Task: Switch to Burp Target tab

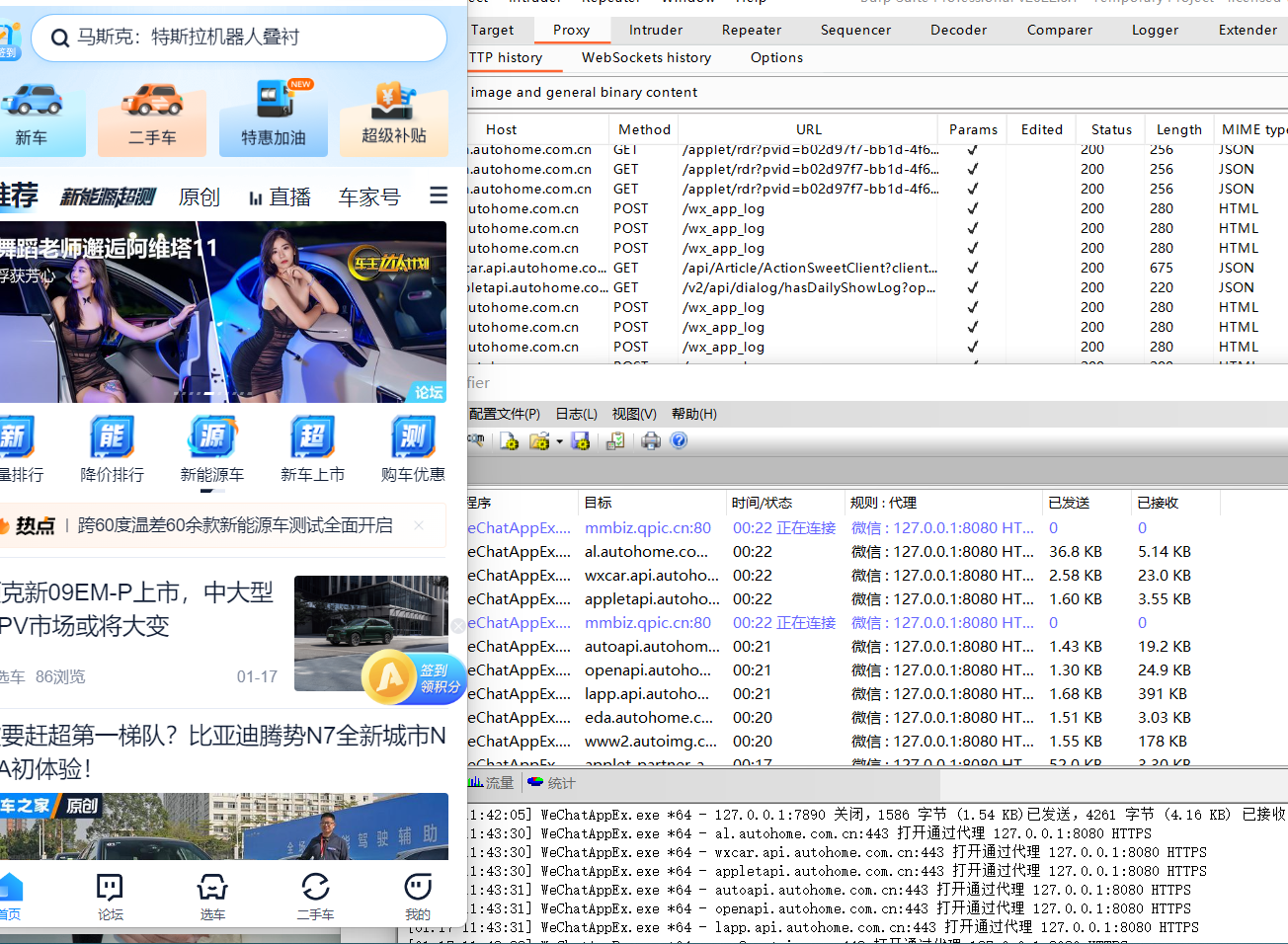Action: pyautogui.click(x=492, y=30)
